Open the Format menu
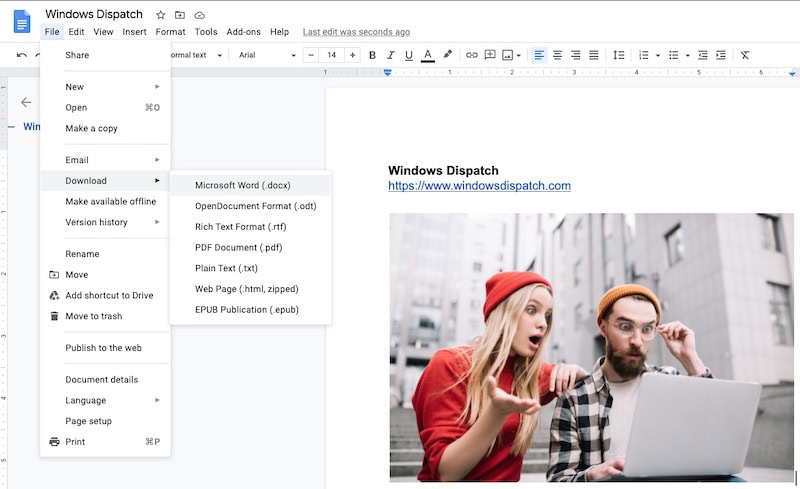This screenshot has height=489, width=800. coord(170,32)
